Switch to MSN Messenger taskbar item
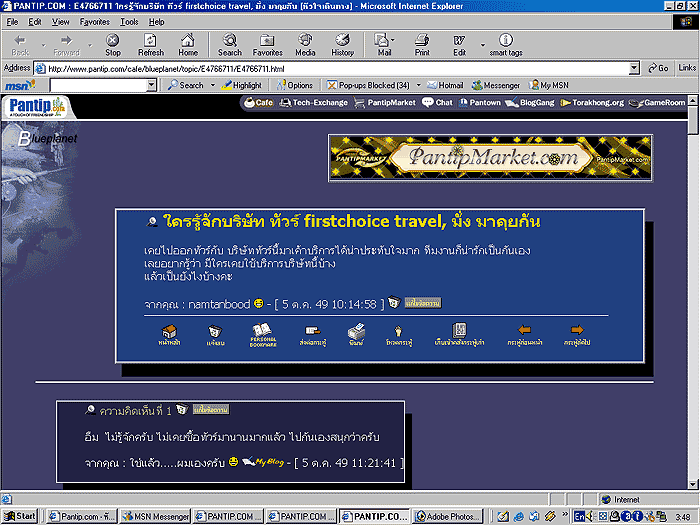 coord(155,516)
